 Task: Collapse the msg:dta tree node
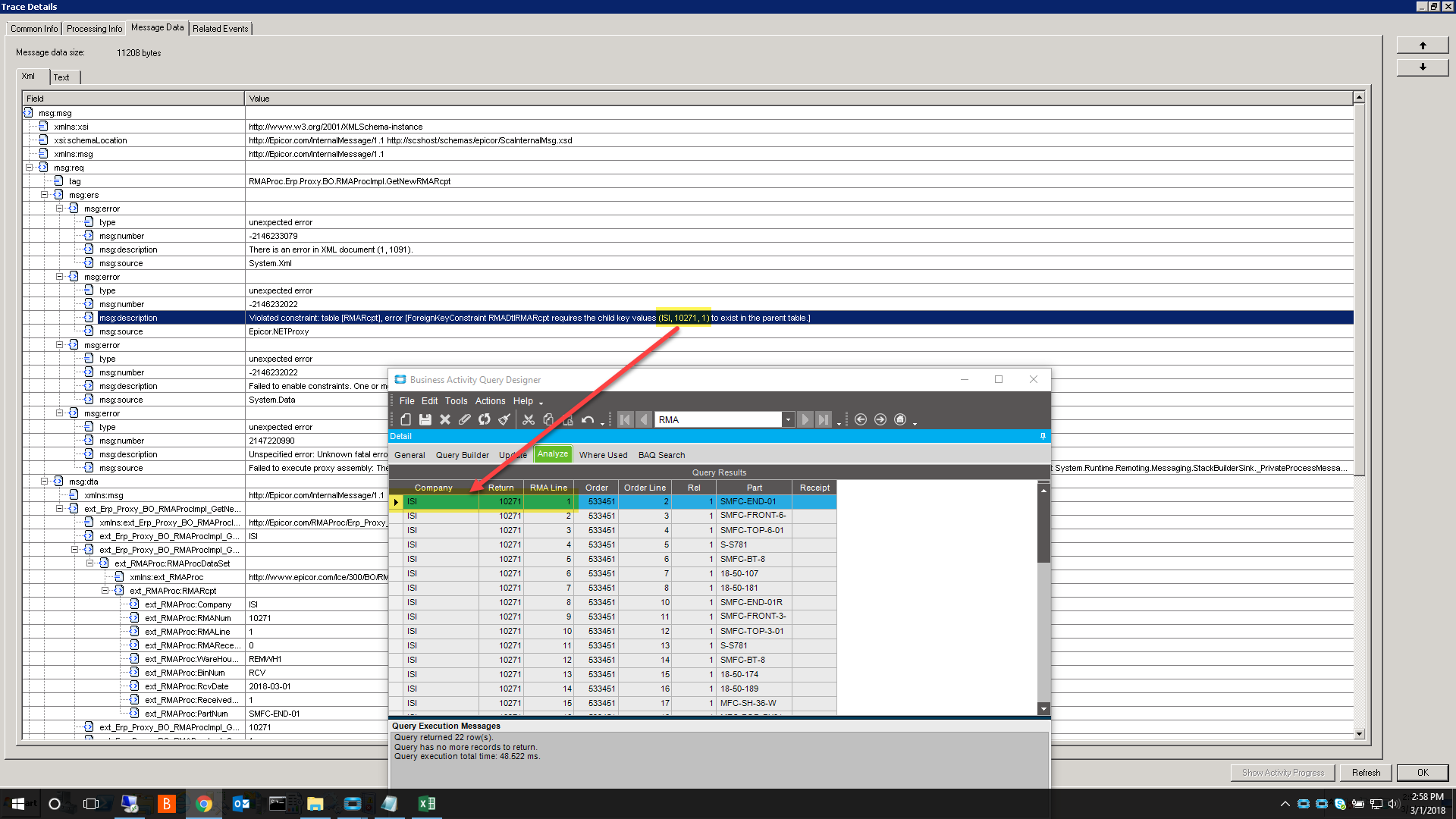pos(45,482)
